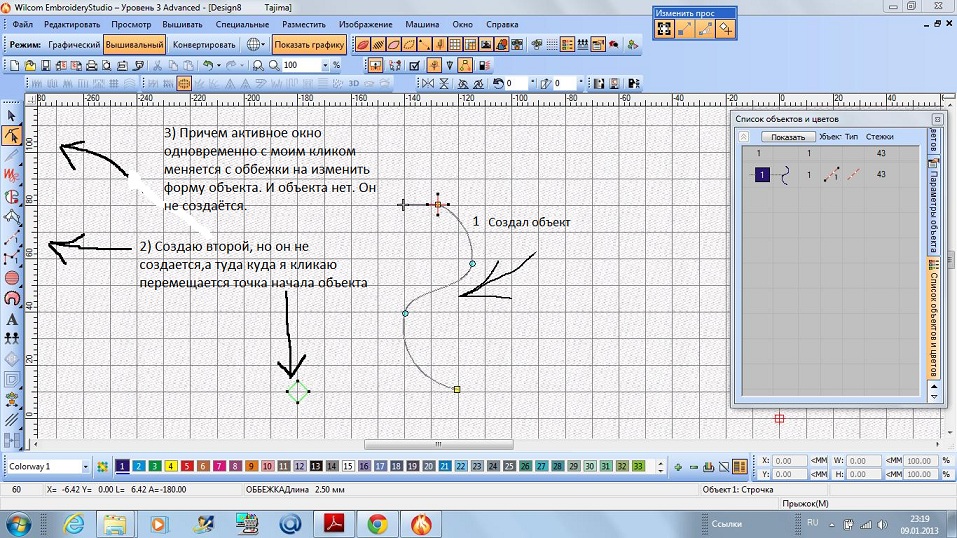Step the color palette scroll arrows
Screen dimensions: 957x538
coord(660,467)
